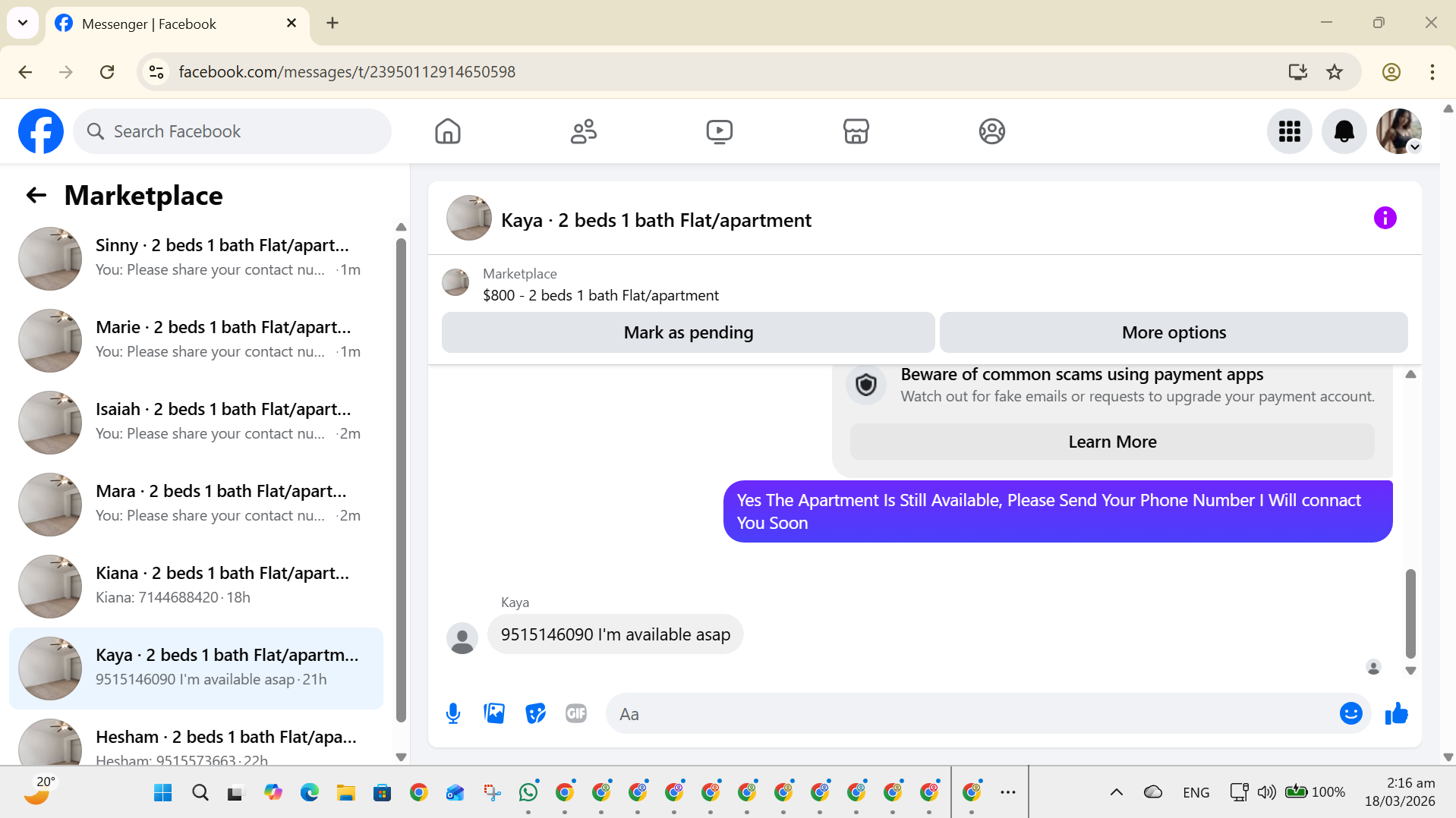Click the address bar URL
The width and height of the screenshot is (1456, 818).
click(346, 72)
